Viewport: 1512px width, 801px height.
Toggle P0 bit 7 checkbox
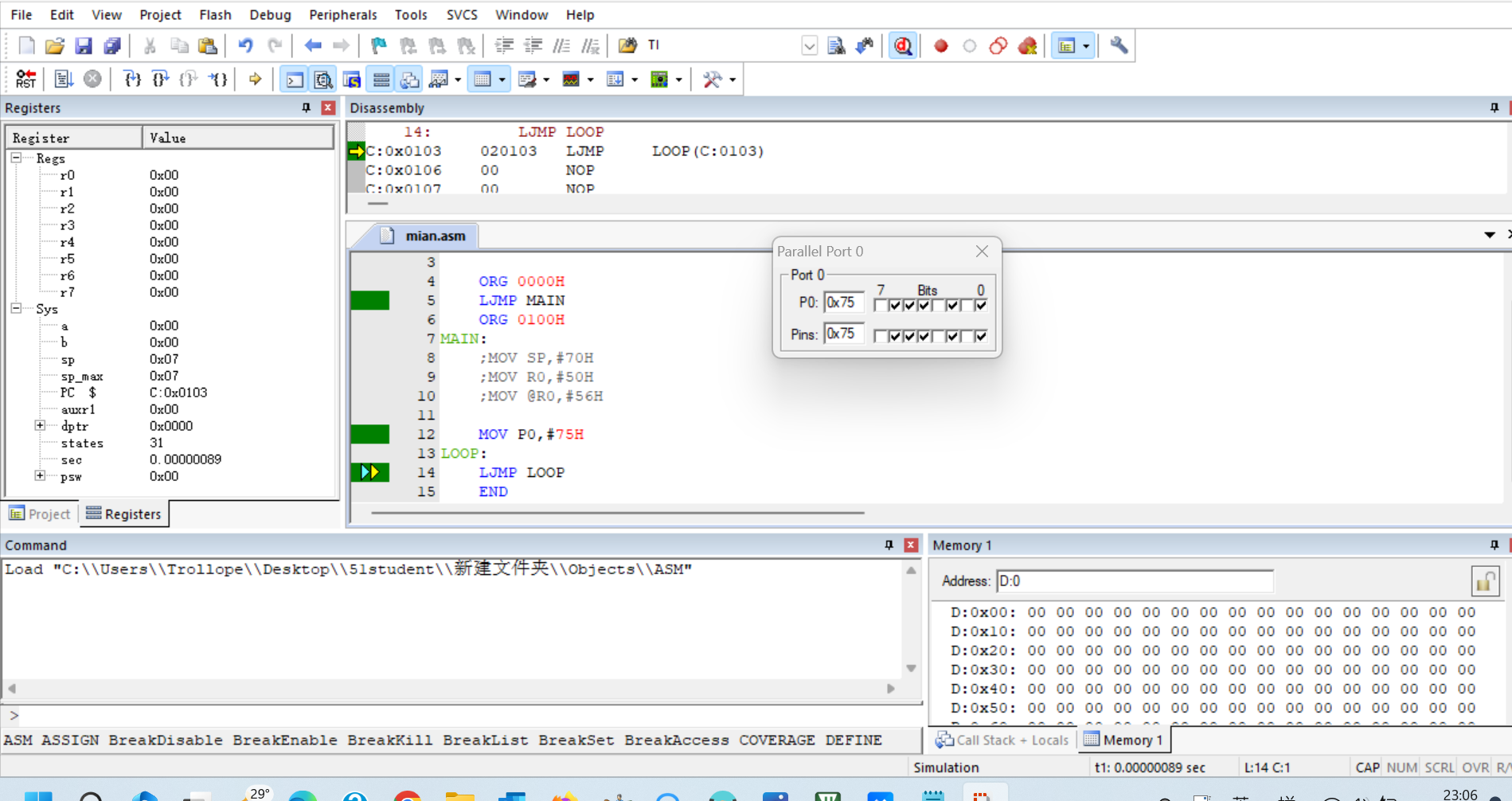point(881,305)
